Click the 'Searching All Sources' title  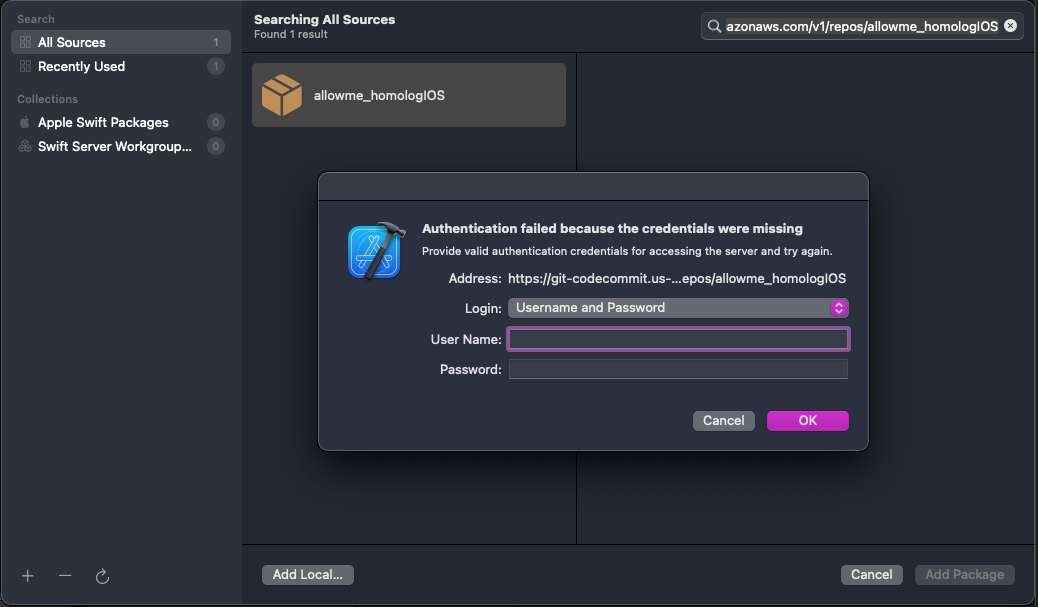coord(324,19)
